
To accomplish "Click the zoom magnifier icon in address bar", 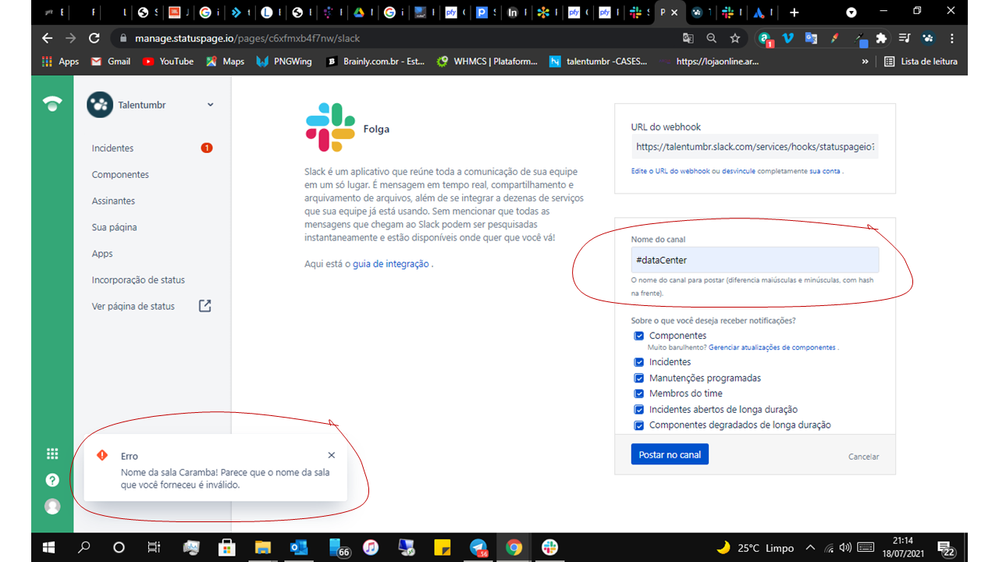I will [x=711, y=38].
